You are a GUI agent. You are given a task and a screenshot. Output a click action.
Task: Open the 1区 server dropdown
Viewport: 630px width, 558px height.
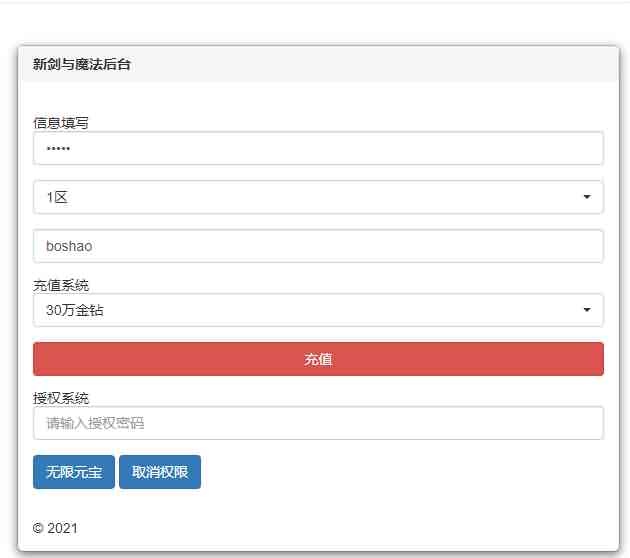[318, 197]
